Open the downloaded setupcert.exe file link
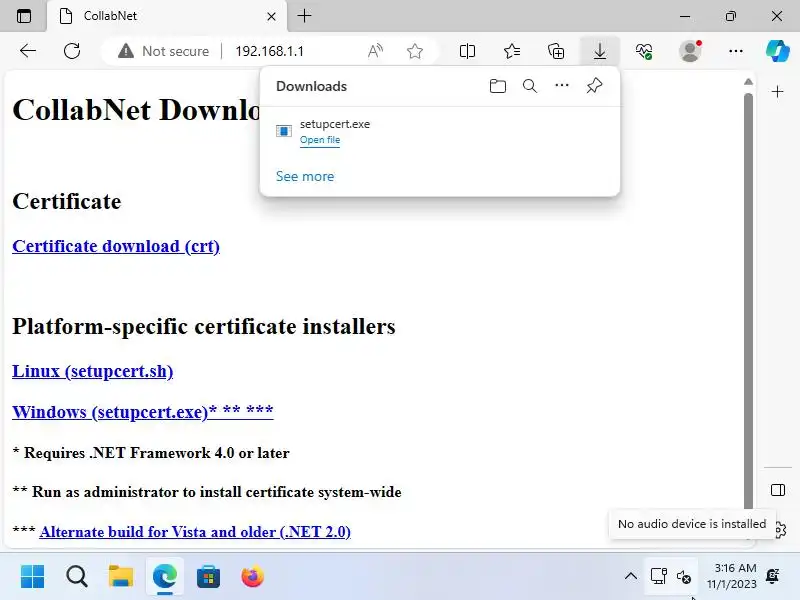Viewport: 800px width, 600px height. 320,140
